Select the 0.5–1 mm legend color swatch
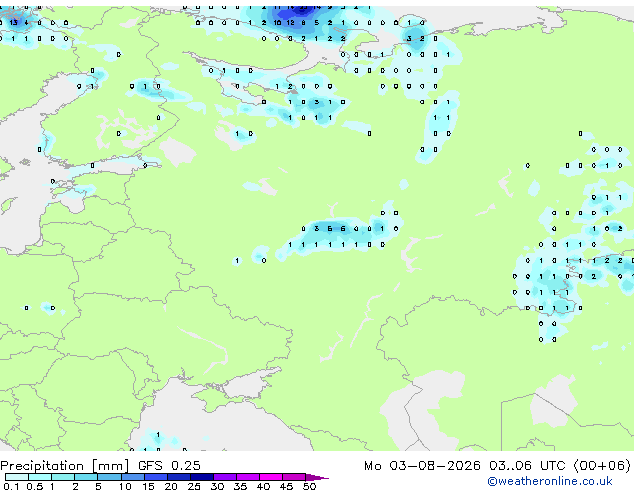This screenshot has height=490, width=634. (x=40, y=477)
